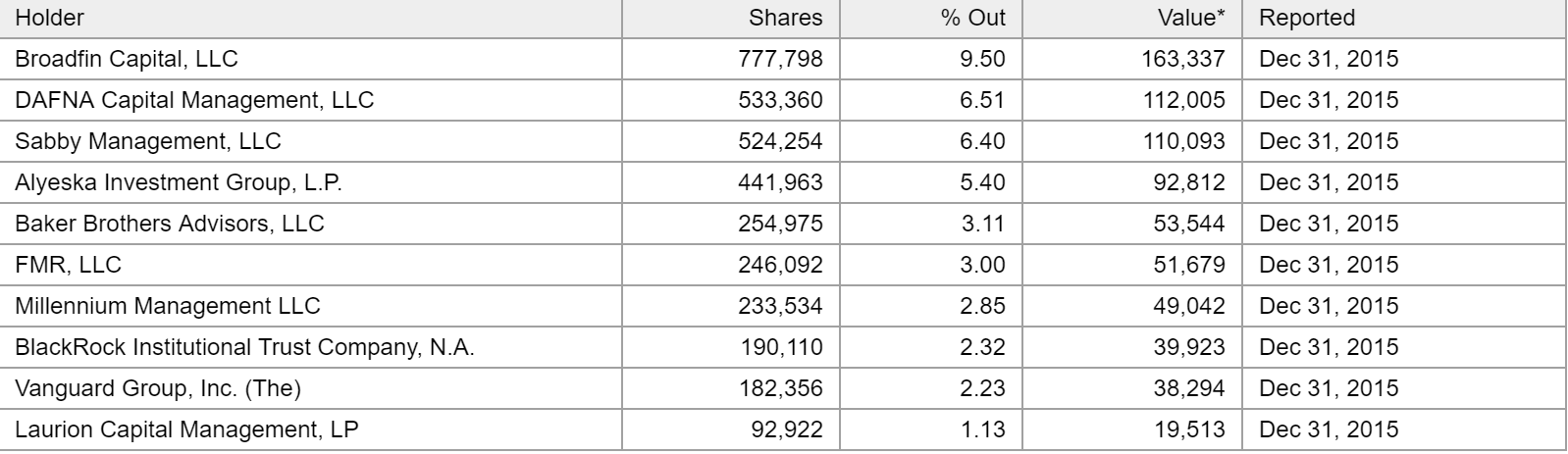Click FMR's share count 246,092
This screenshot has width=1568, height=454.
[x=780, y=265]
